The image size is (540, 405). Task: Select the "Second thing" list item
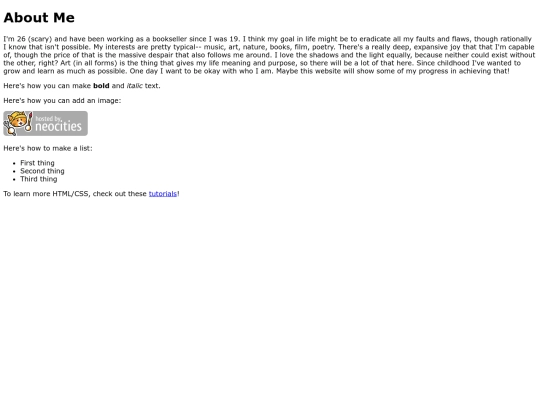point(42,171)
